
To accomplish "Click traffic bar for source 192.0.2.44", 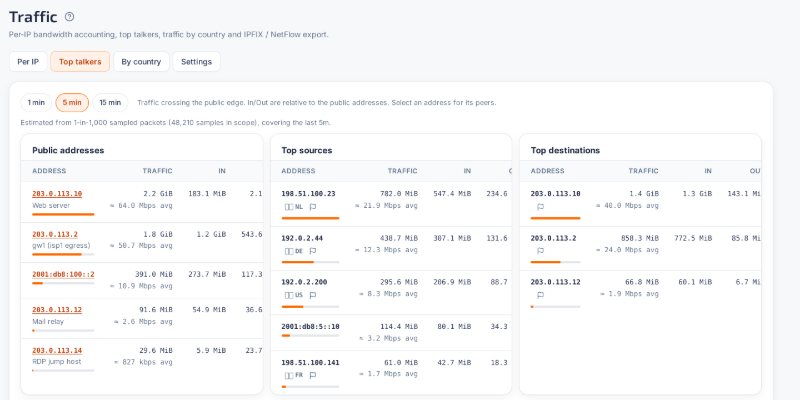I will 310,262.
